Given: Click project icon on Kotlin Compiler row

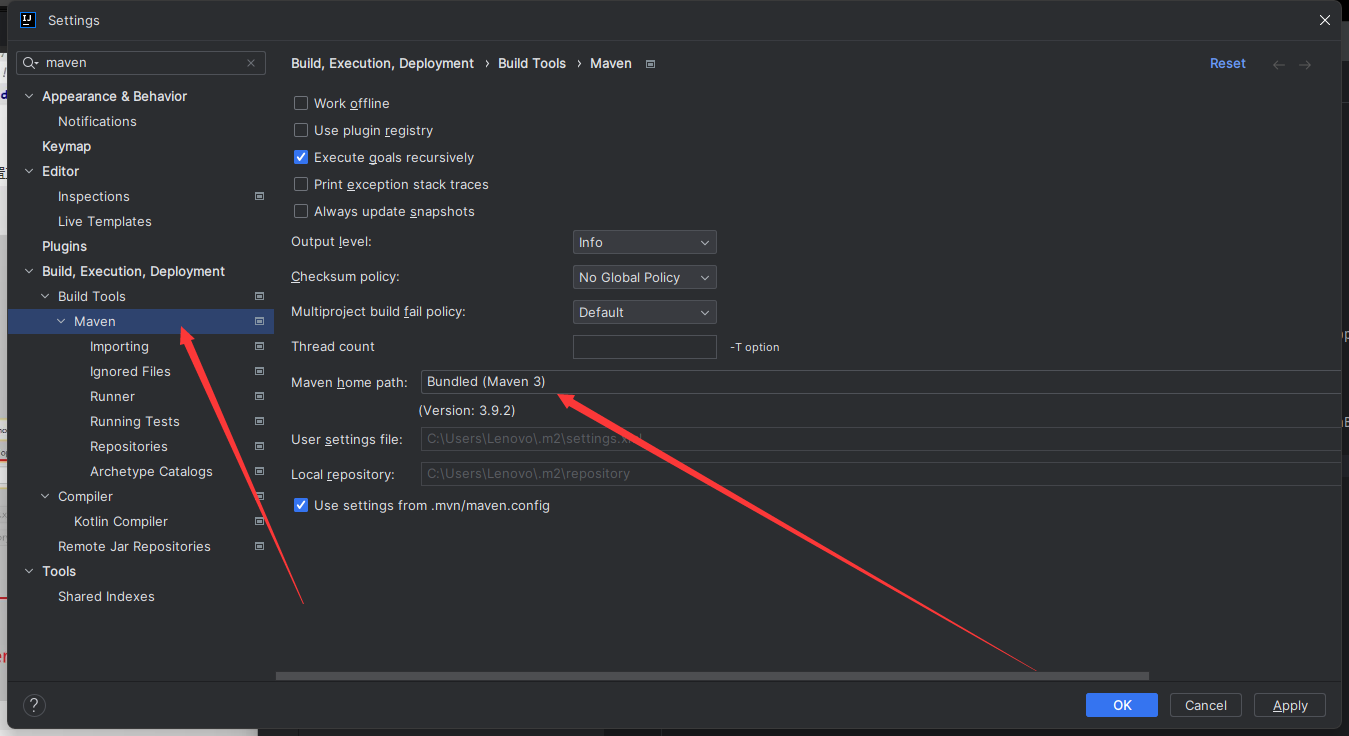Looking at the screenshot, I should (x=259, y=521).
